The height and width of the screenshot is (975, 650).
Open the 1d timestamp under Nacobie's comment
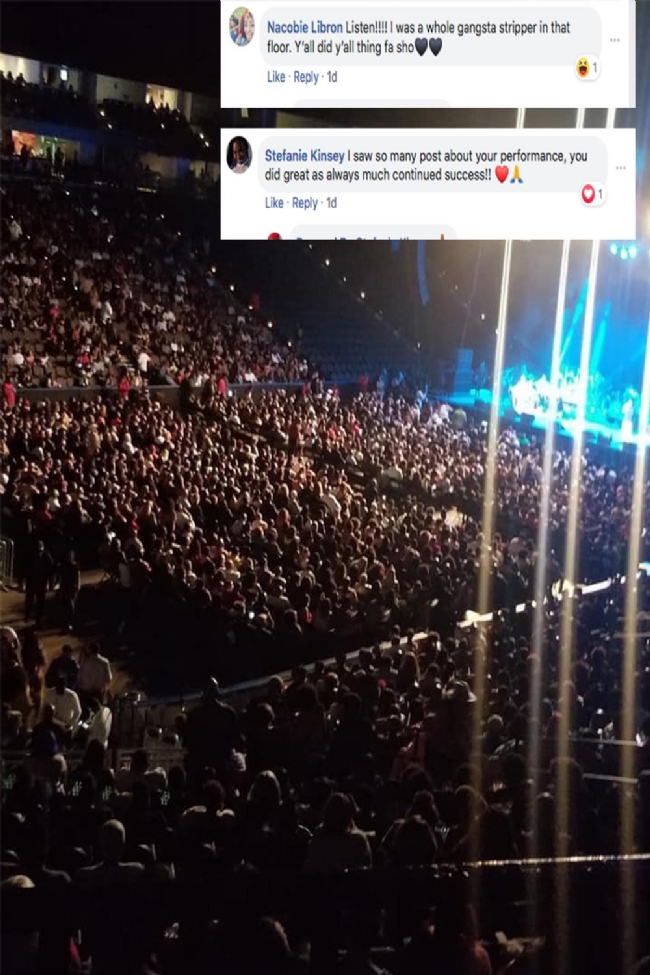click(x=332, y=77)
